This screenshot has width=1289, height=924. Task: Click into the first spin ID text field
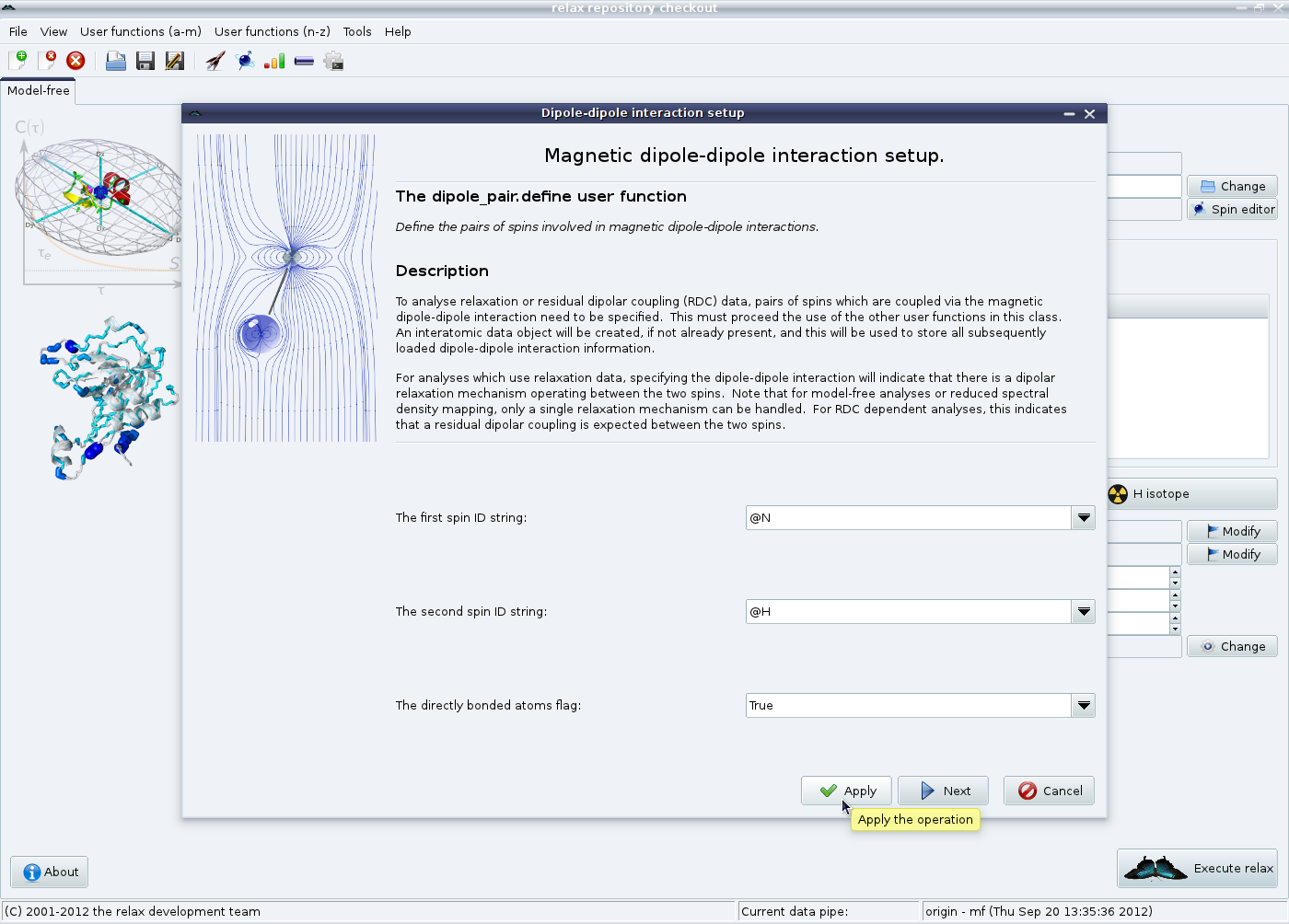pyautogui.click(x=908, y=518)
